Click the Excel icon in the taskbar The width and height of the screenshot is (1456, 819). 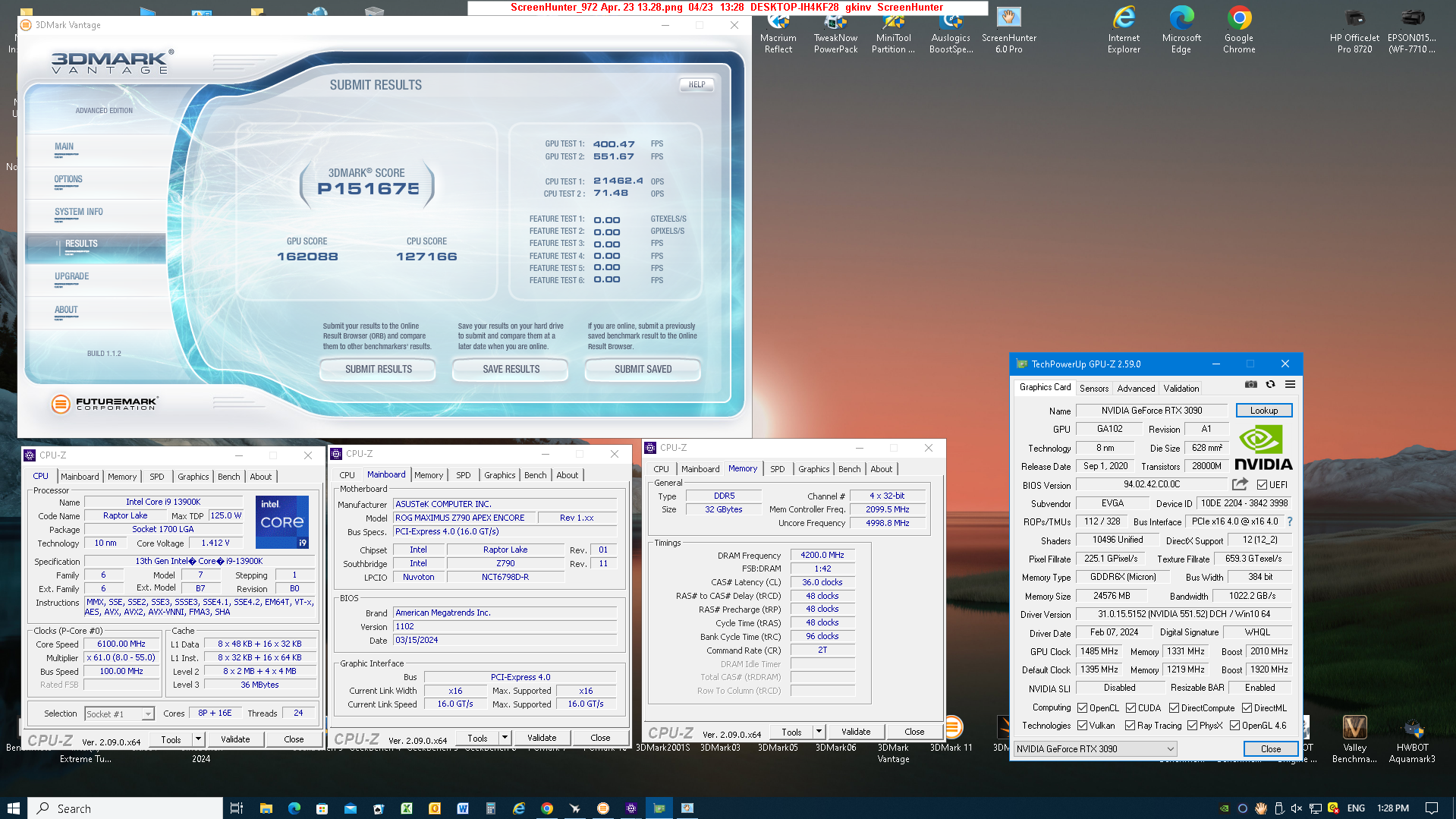(407, 808)
